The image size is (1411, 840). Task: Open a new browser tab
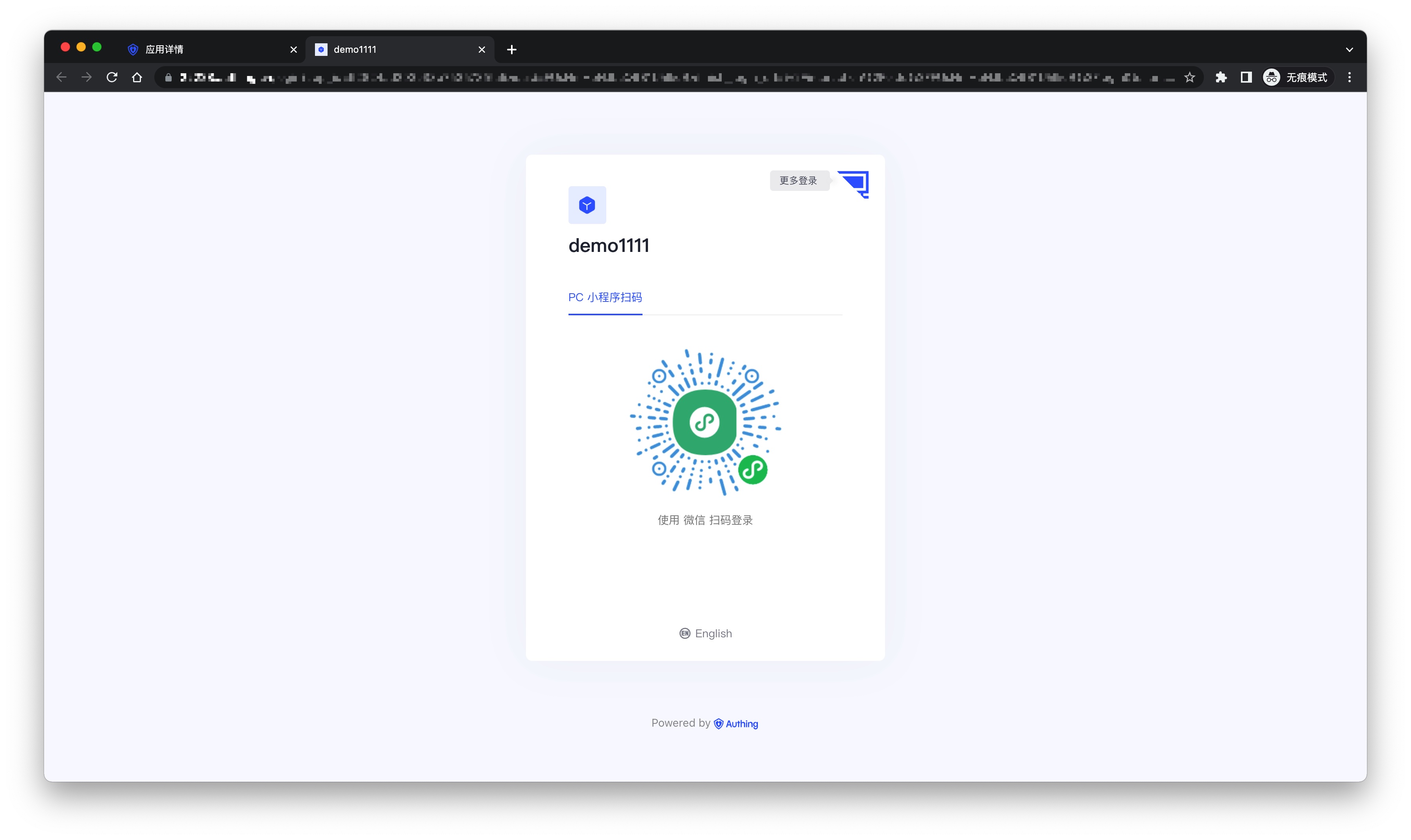512,50
